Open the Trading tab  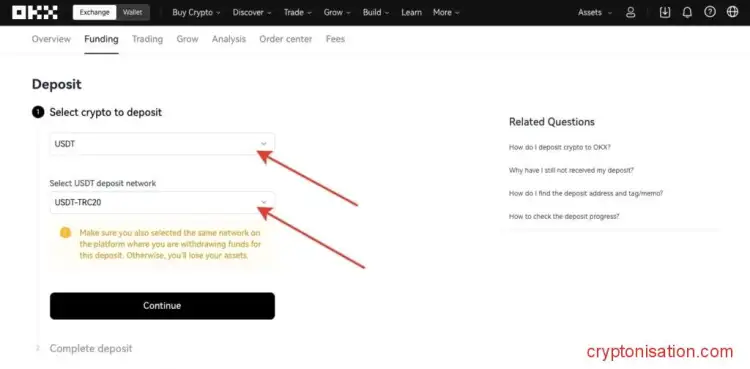pyautogui.click(x=147, y=39)
